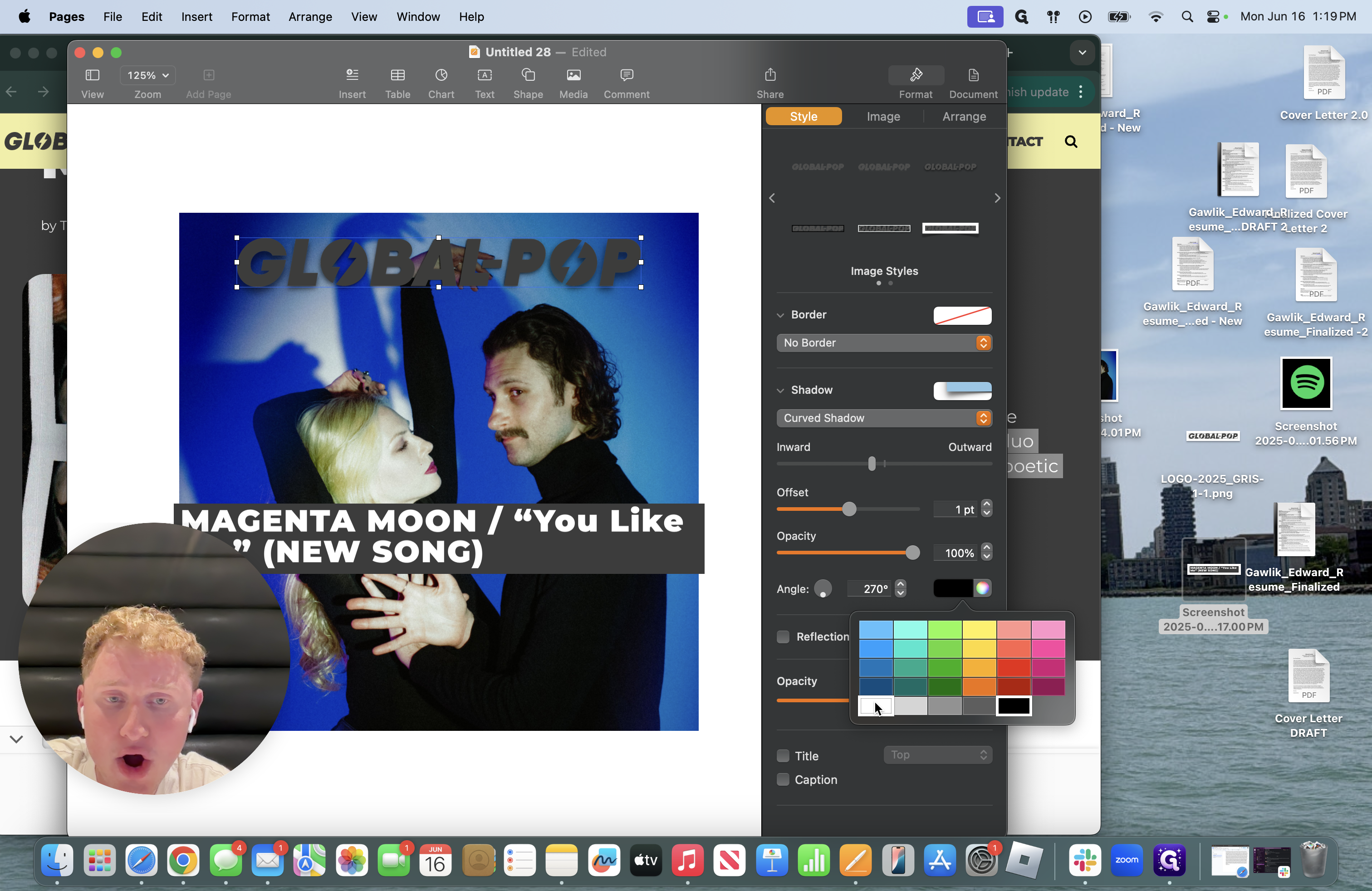Open Spotlight search in menu bar
Viewport: 1372px width, 891px height.
(1186, 17)
